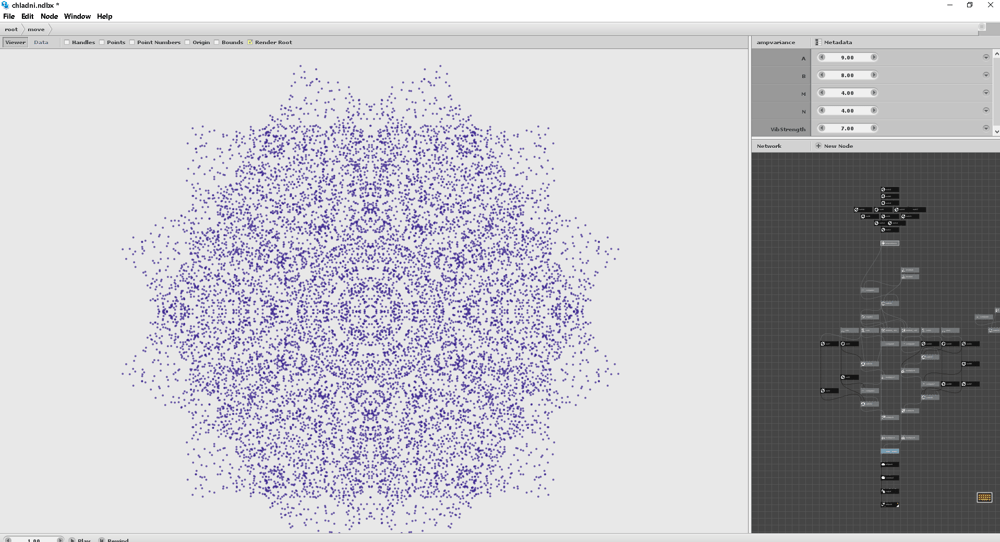
Task: Click the Network panel label
Action: (x=768, y=146)
